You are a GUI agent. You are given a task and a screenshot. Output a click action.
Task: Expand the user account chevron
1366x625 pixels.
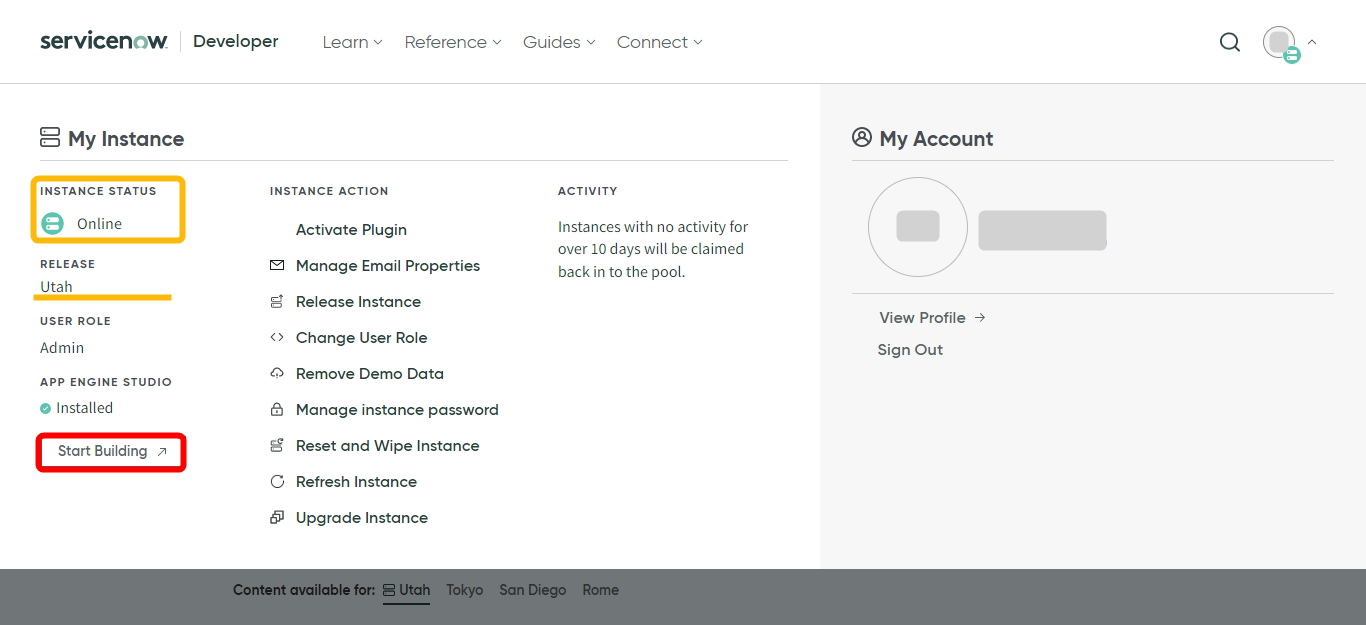(x=1311, y=42)
